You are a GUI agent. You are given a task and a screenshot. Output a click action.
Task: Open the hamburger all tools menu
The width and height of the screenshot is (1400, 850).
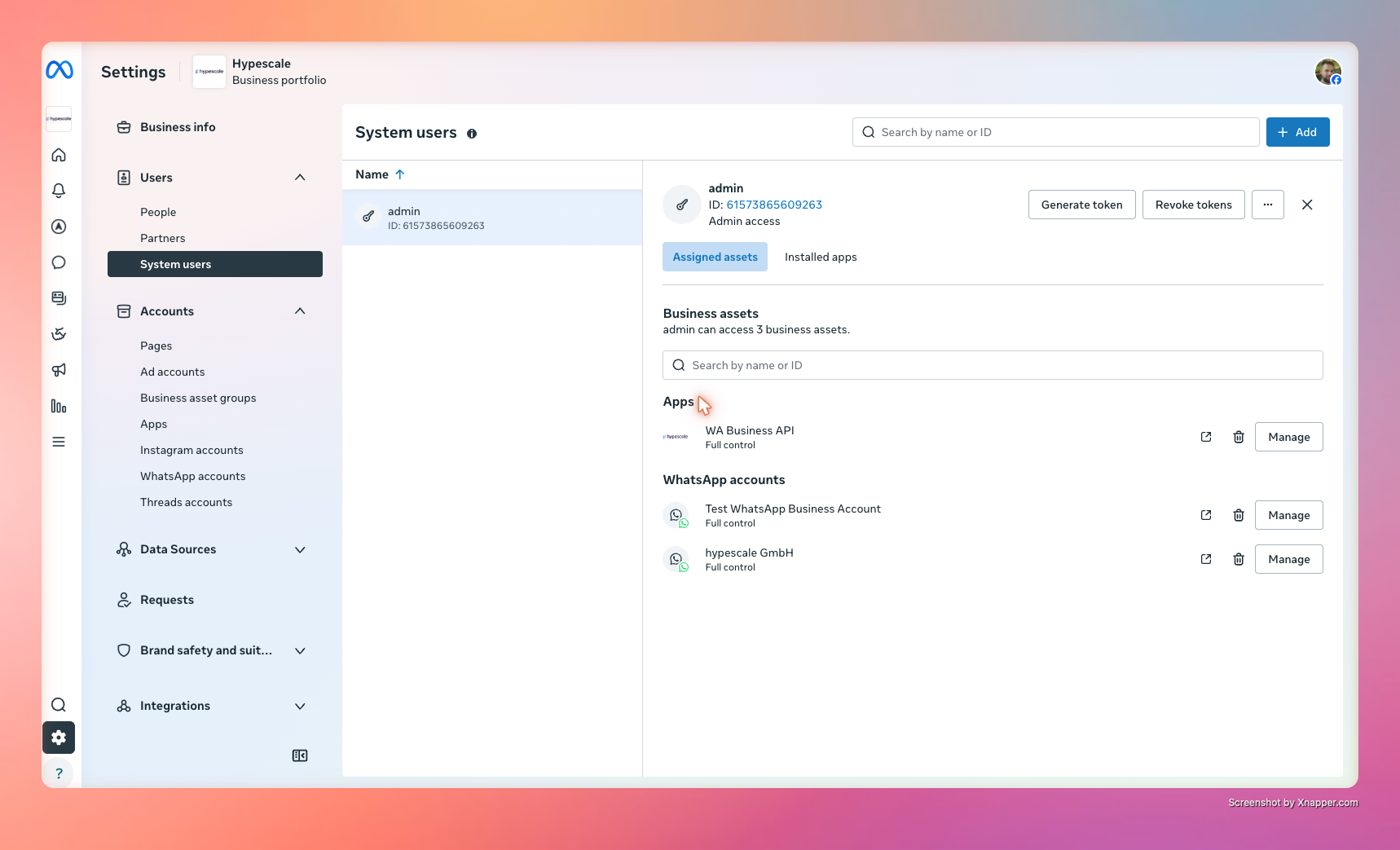pos(59,442)
